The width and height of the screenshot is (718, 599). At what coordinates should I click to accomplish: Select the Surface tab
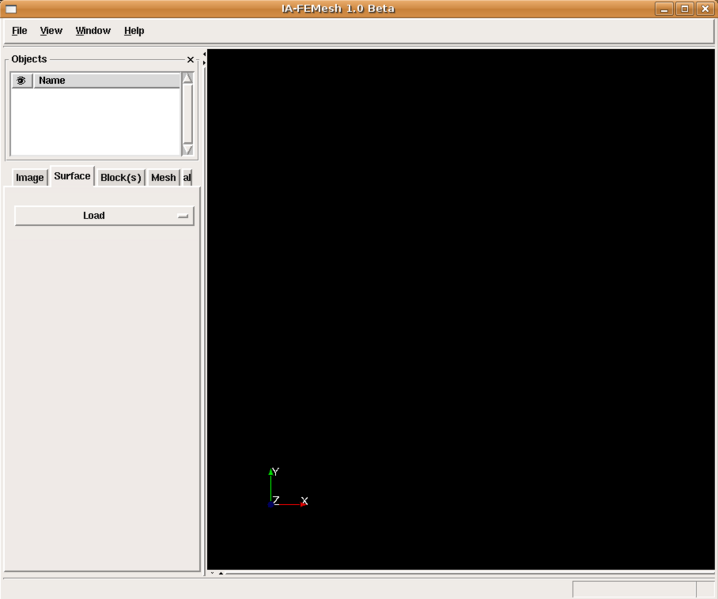pos(72,176)
